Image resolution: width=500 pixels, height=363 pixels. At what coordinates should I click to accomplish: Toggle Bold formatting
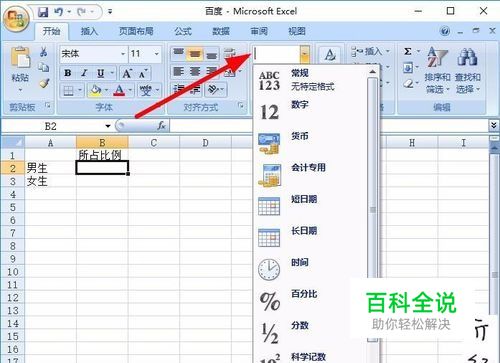68,73
